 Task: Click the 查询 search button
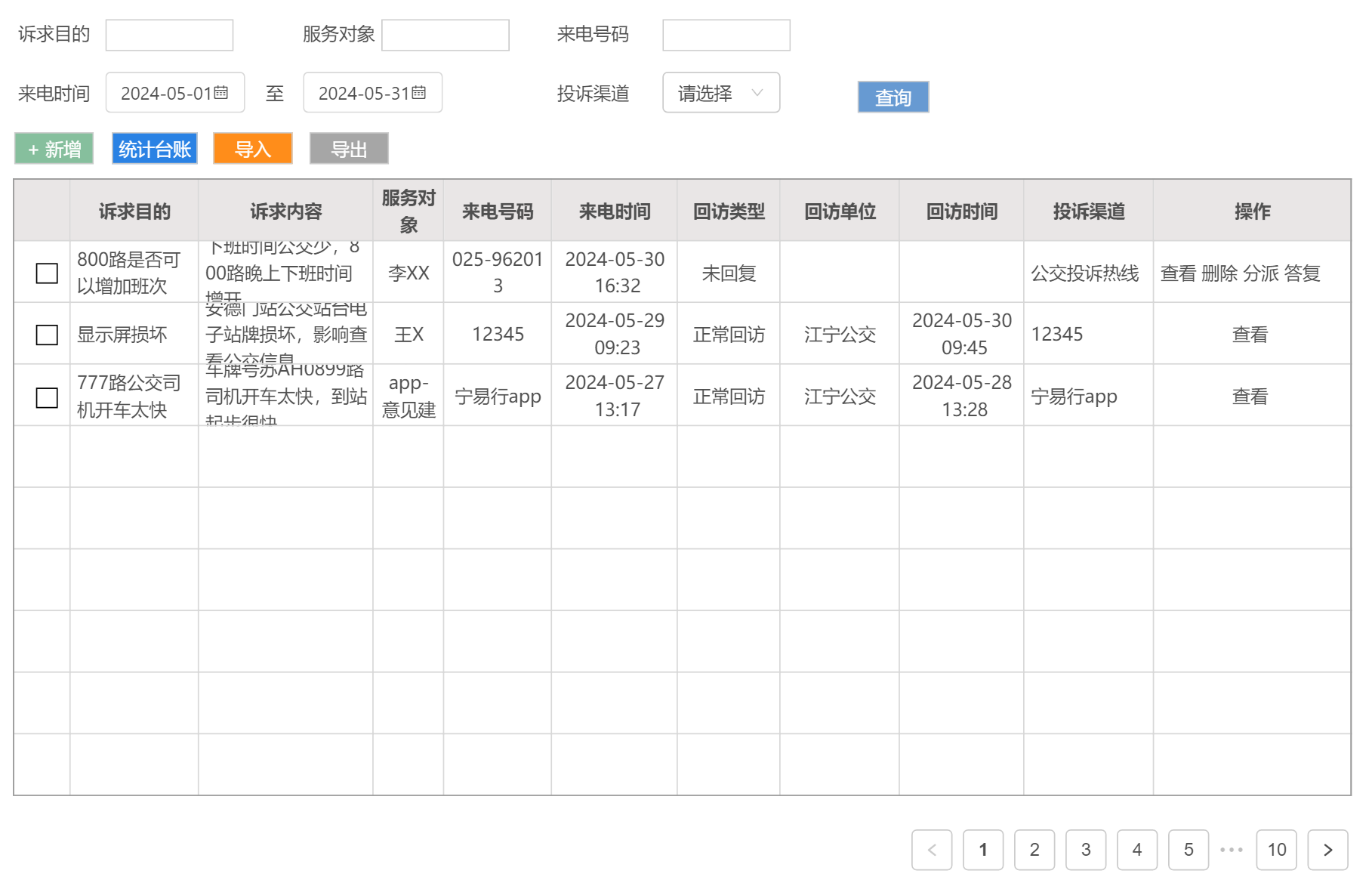coord(893,97)
